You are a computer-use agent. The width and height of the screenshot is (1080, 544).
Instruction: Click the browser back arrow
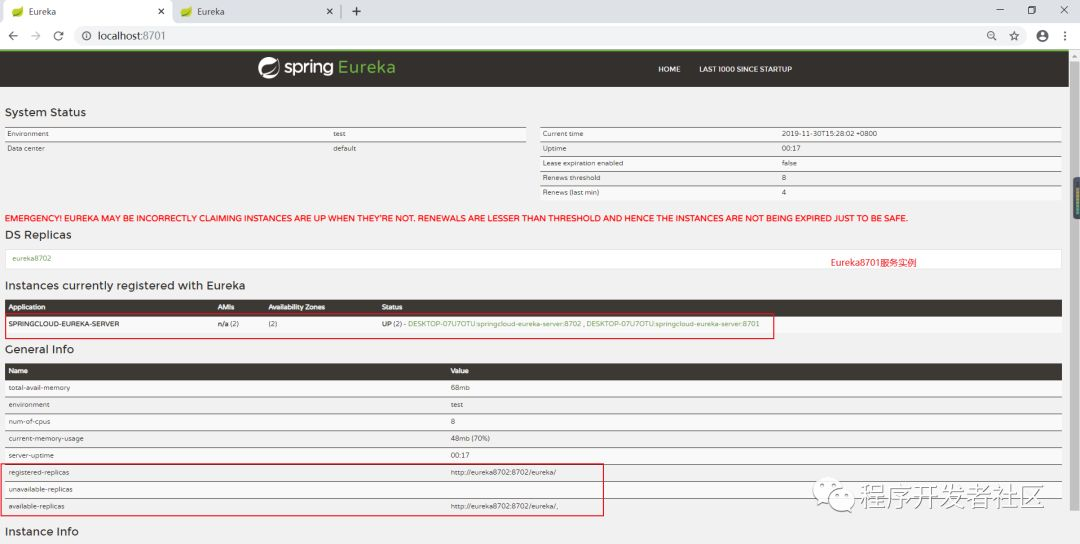click(x=13, y=36)
